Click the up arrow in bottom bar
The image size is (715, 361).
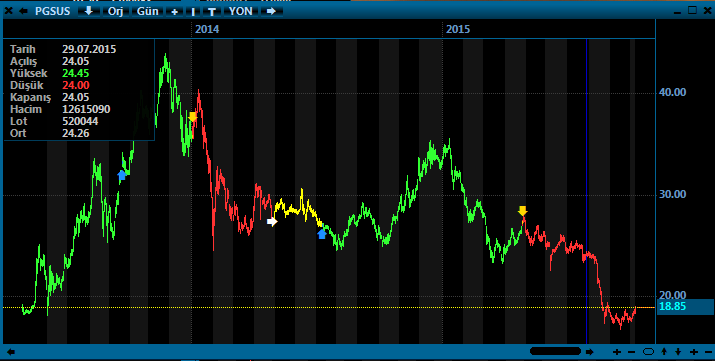click(x=664, y=352)
